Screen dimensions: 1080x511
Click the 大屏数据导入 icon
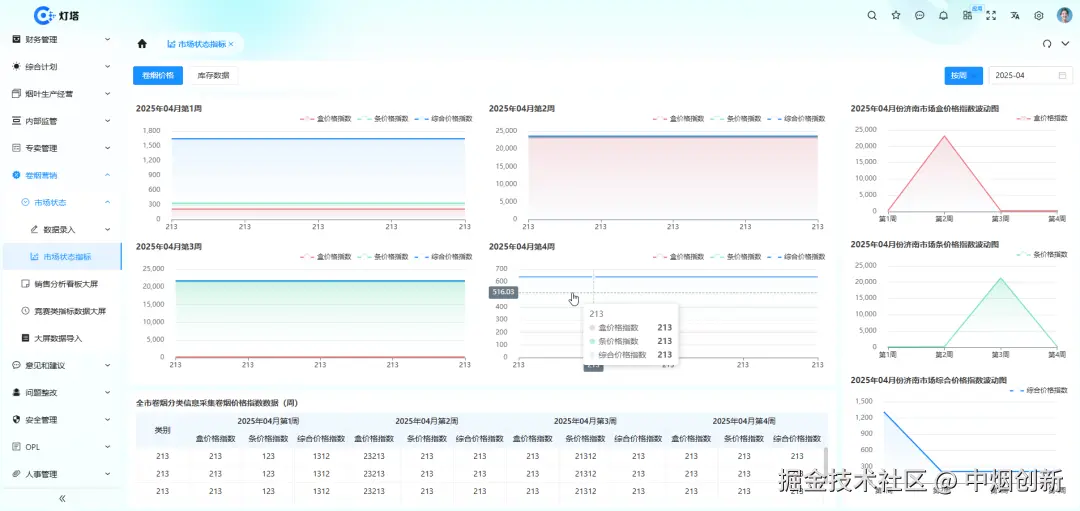(x=25, y=338)
